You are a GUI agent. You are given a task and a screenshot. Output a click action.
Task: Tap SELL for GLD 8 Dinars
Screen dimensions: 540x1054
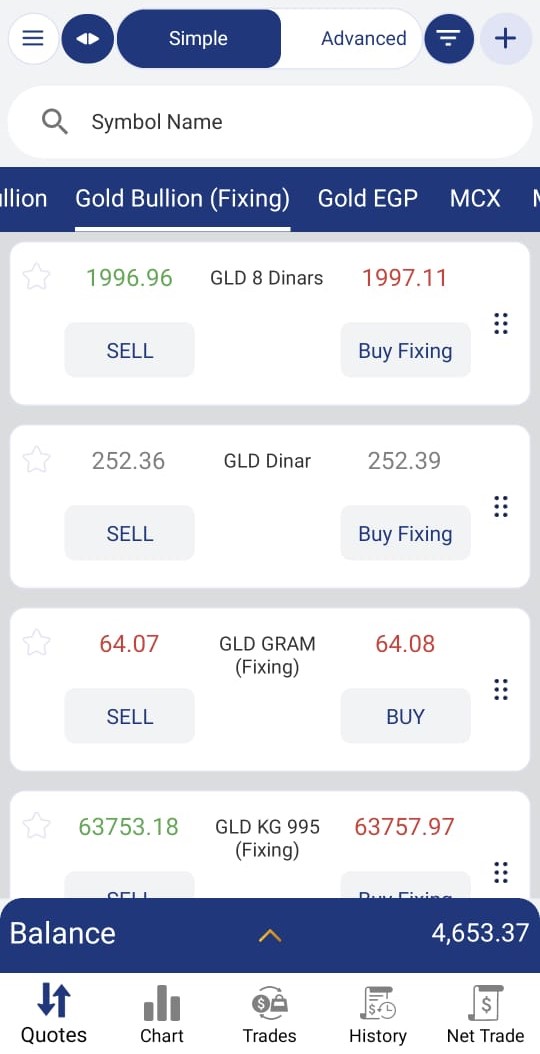click(x=130, y=350)
